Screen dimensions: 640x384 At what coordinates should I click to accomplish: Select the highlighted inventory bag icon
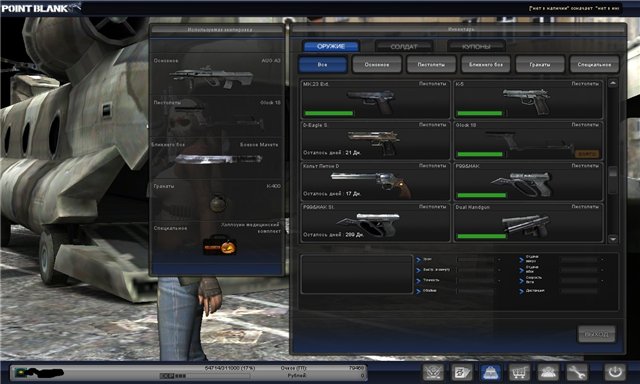[491, 372]
